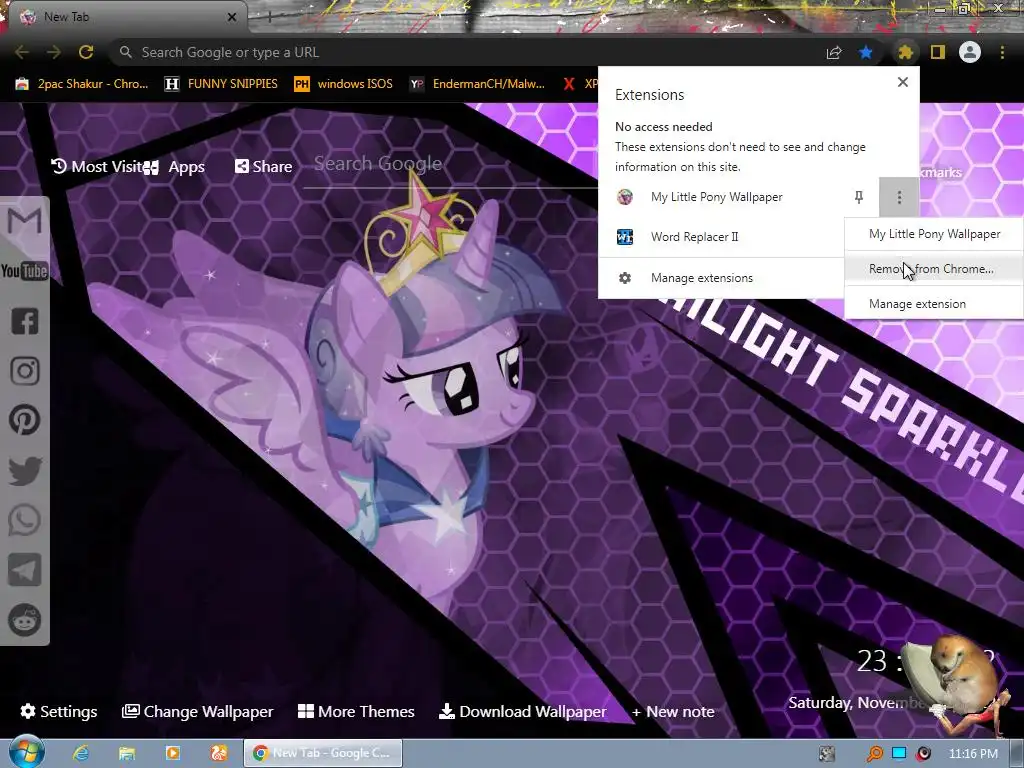The width and height of the screenshot is (1024, 768).
Task: Click More Themes button
Action: [357, 711]
